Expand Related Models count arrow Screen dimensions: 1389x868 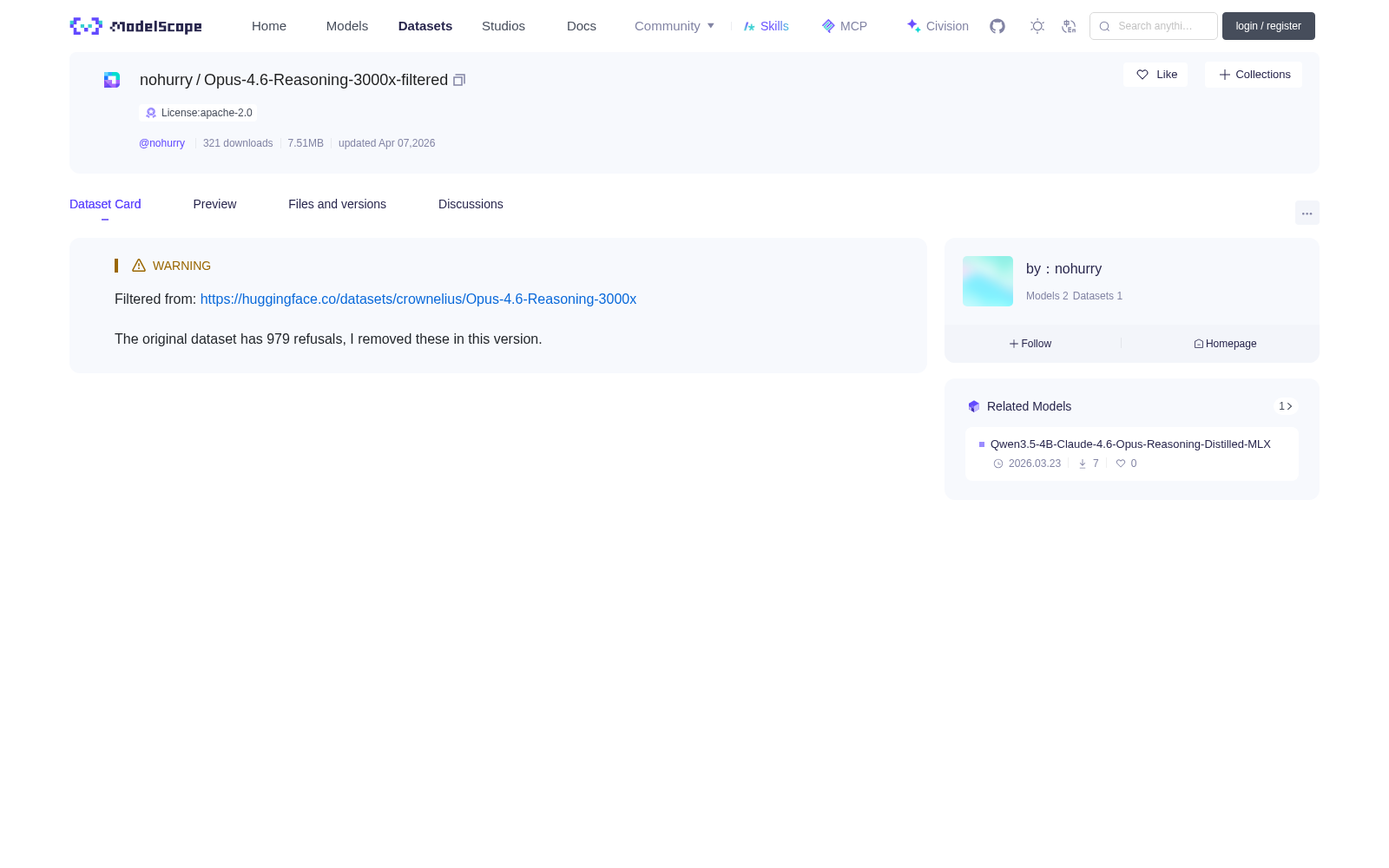(x=1286, y=406)
